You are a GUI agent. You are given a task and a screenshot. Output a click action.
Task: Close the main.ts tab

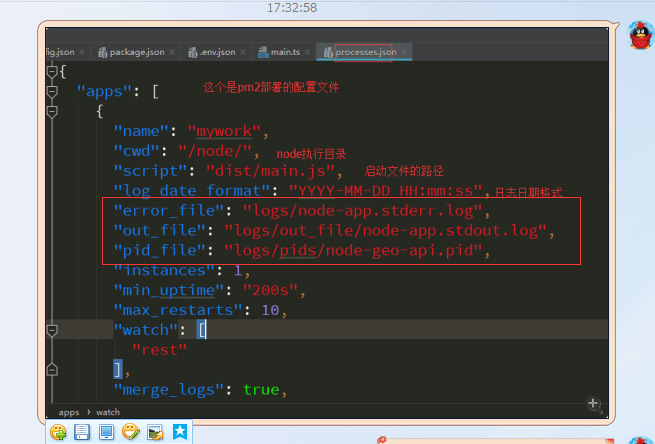coord(307,52)
